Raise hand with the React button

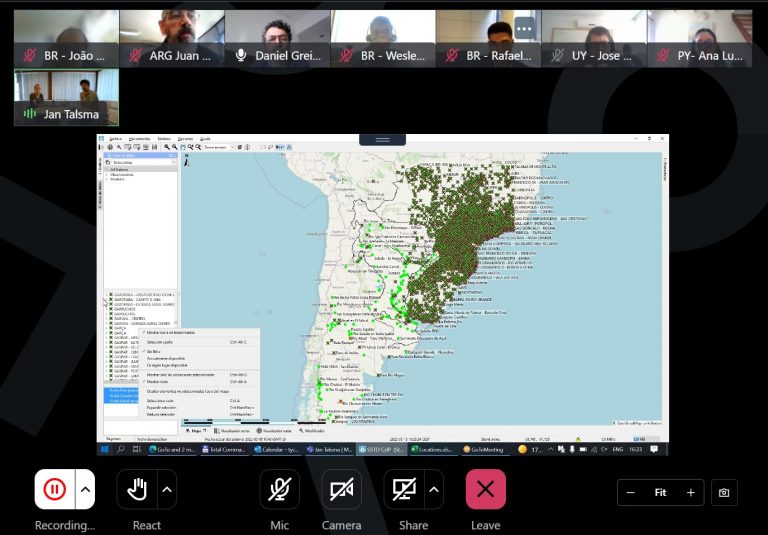point(137,489)
